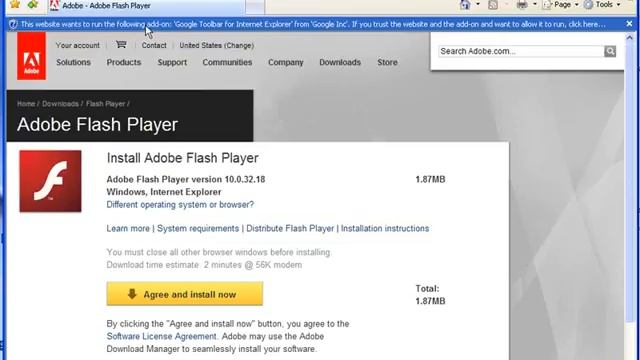Open the Installation instructions link
This screenshot has height=360, width=640.
pyautogui.click(x=385, y=229)
